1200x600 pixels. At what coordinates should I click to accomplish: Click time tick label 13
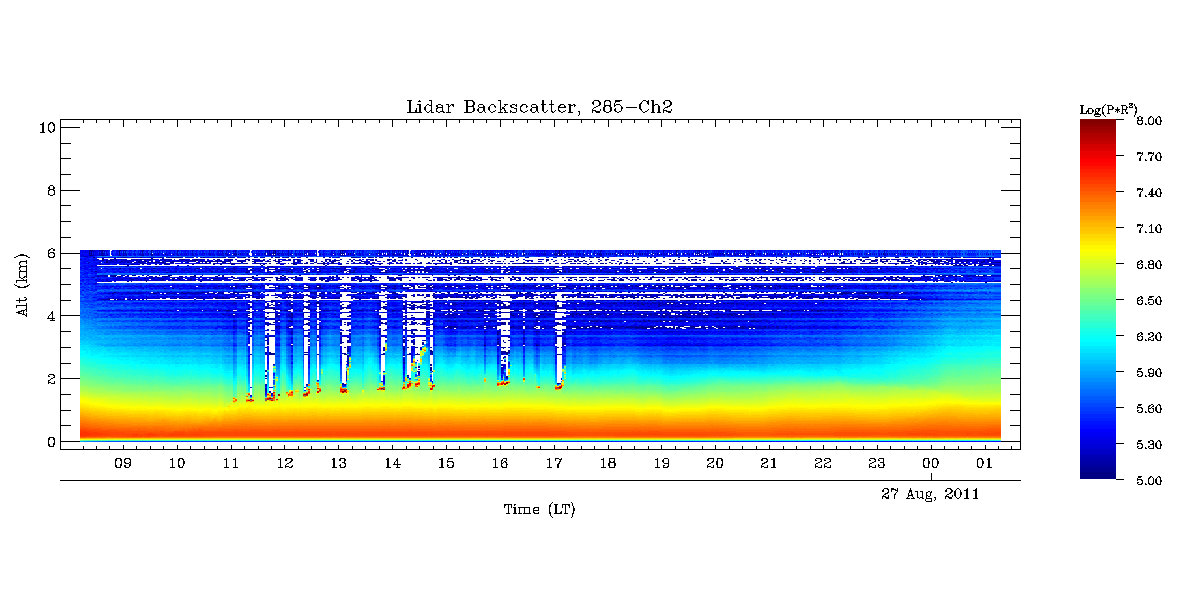tap(339, 464)
